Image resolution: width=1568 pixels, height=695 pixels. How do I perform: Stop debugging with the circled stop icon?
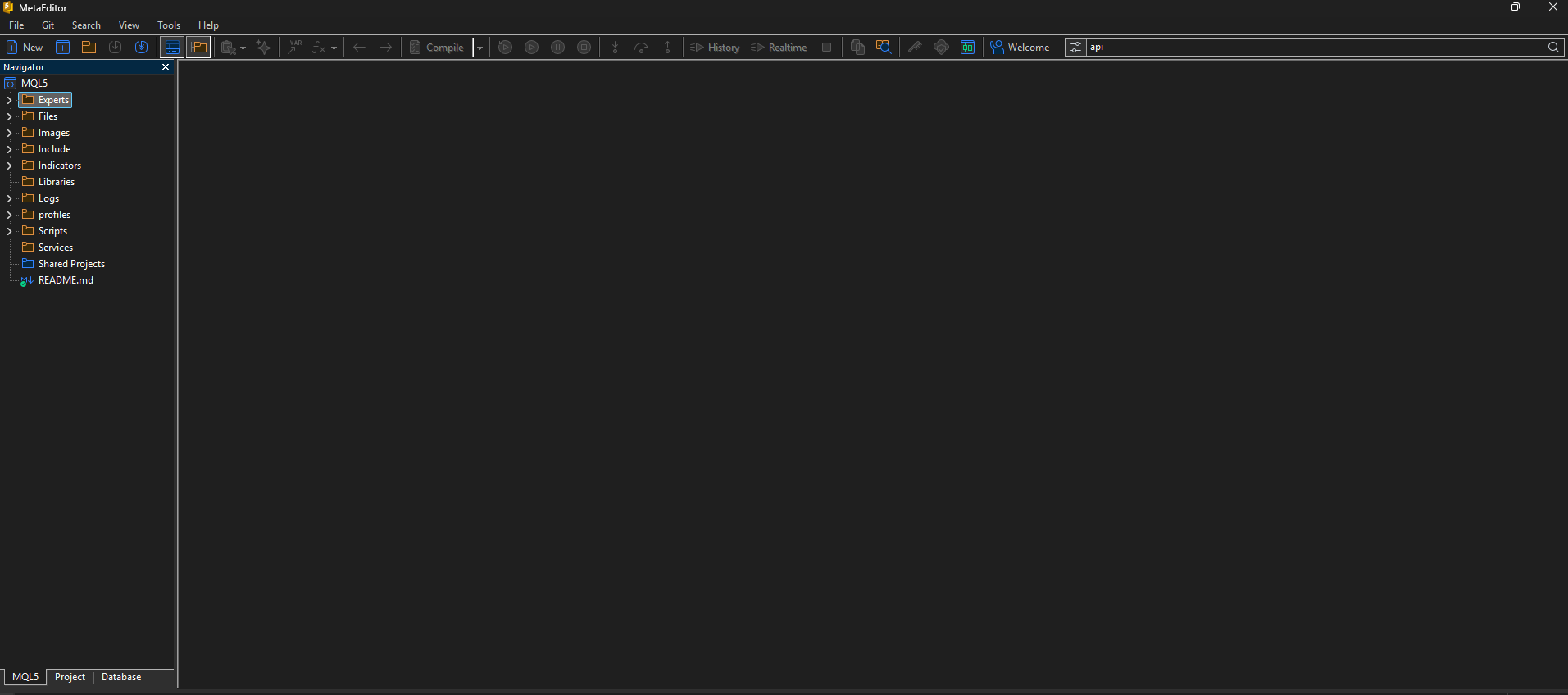tap(584, 48)
